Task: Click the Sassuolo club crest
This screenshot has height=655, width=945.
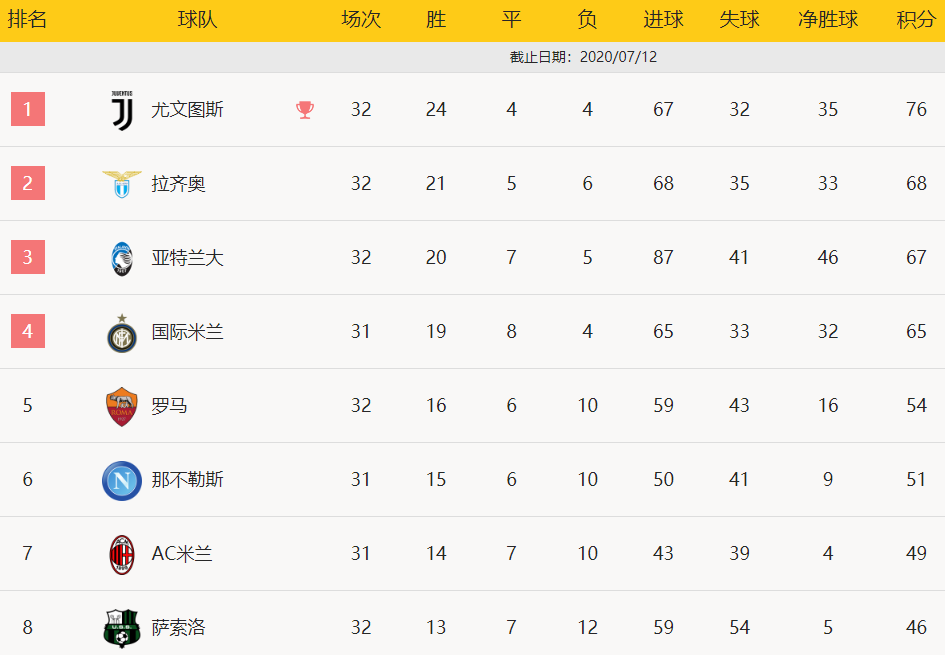Action: [122, 628]
